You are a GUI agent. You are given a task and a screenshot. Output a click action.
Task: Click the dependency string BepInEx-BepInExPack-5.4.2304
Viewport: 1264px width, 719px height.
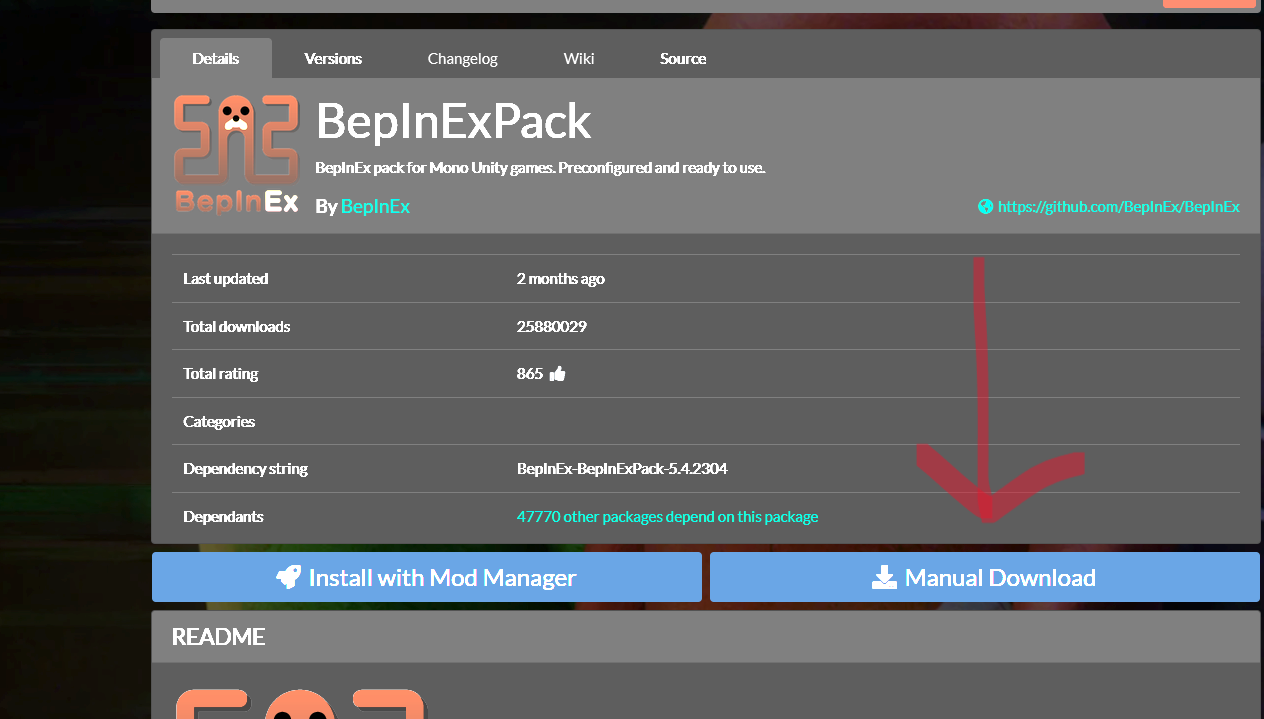point(615,469)
